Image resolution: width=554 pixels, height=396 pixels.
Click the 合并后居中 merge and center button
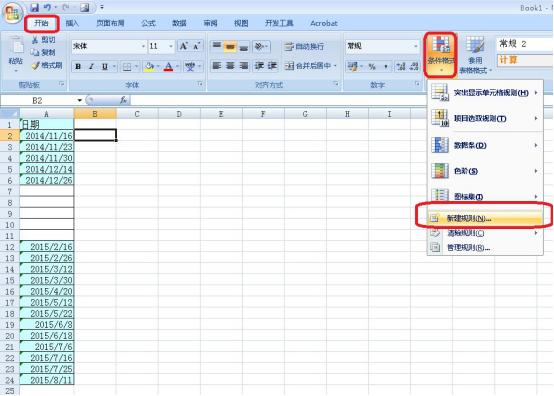[x=311, y=66]
